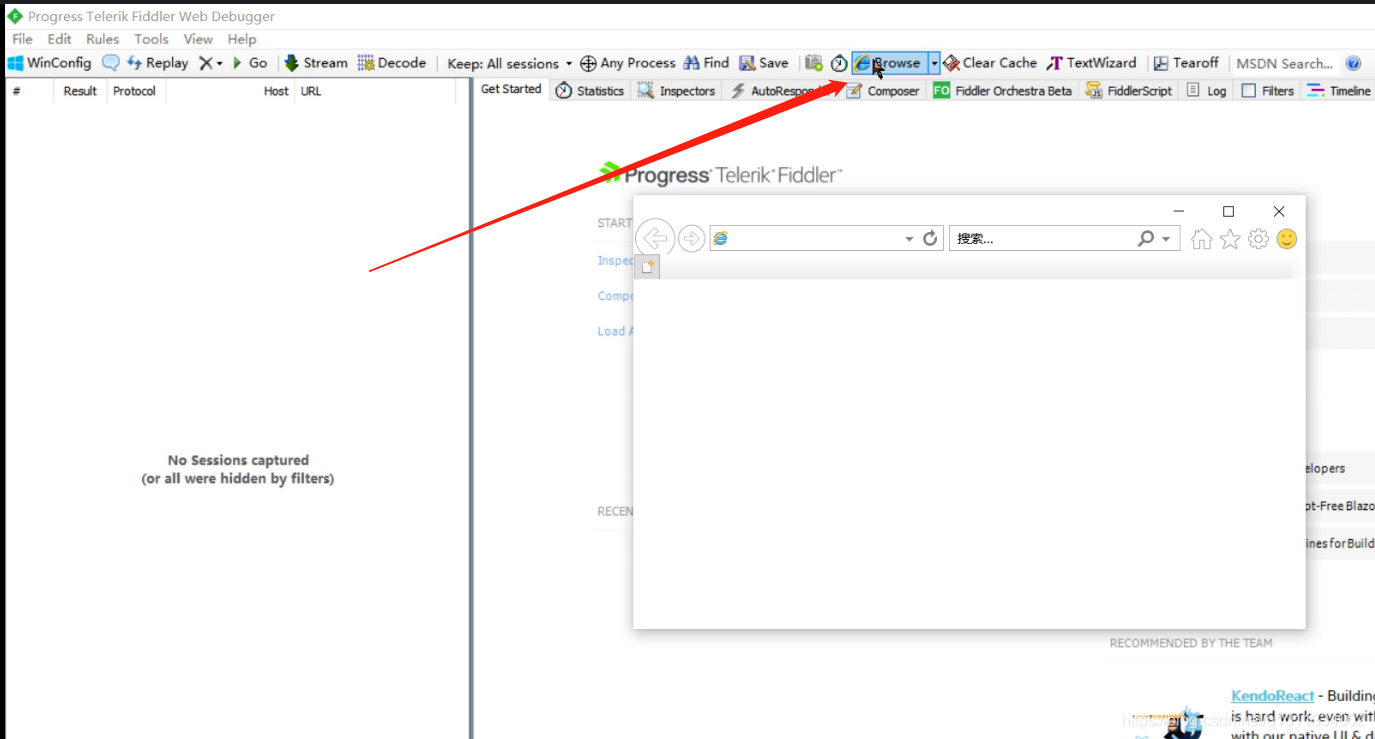The height and width of the screenshot is (739, 1375).
Task: Toggle Stream mode
Action: tap(316, 63)
